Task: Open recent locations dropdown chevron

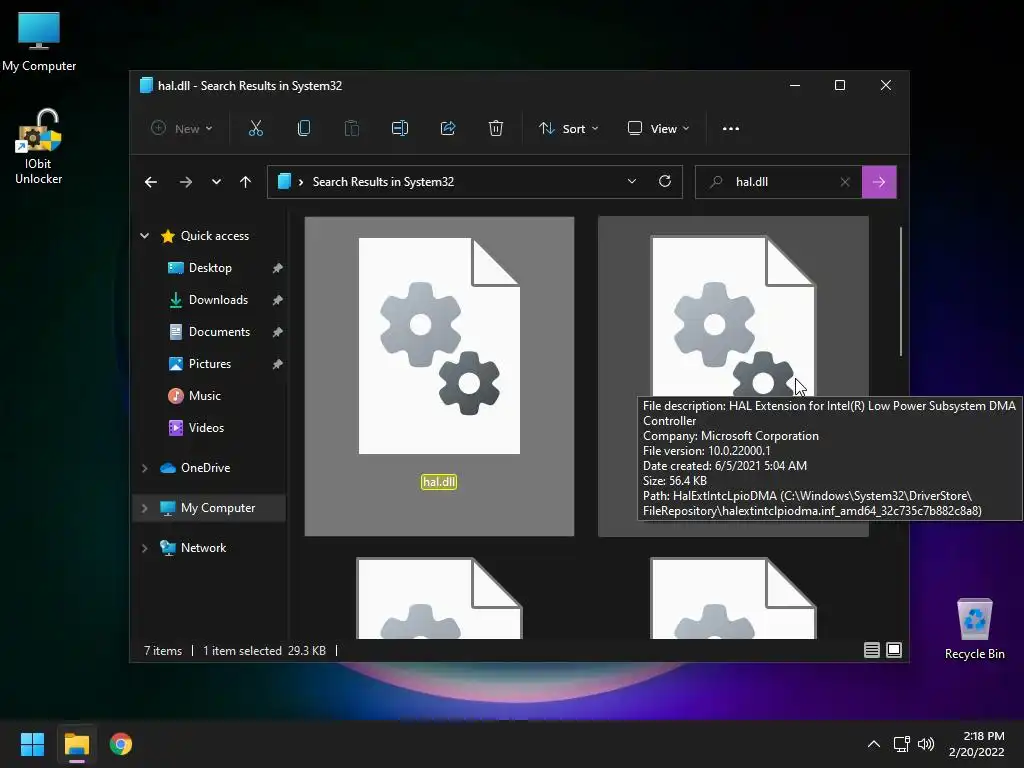Action: (x=216, y=182)
